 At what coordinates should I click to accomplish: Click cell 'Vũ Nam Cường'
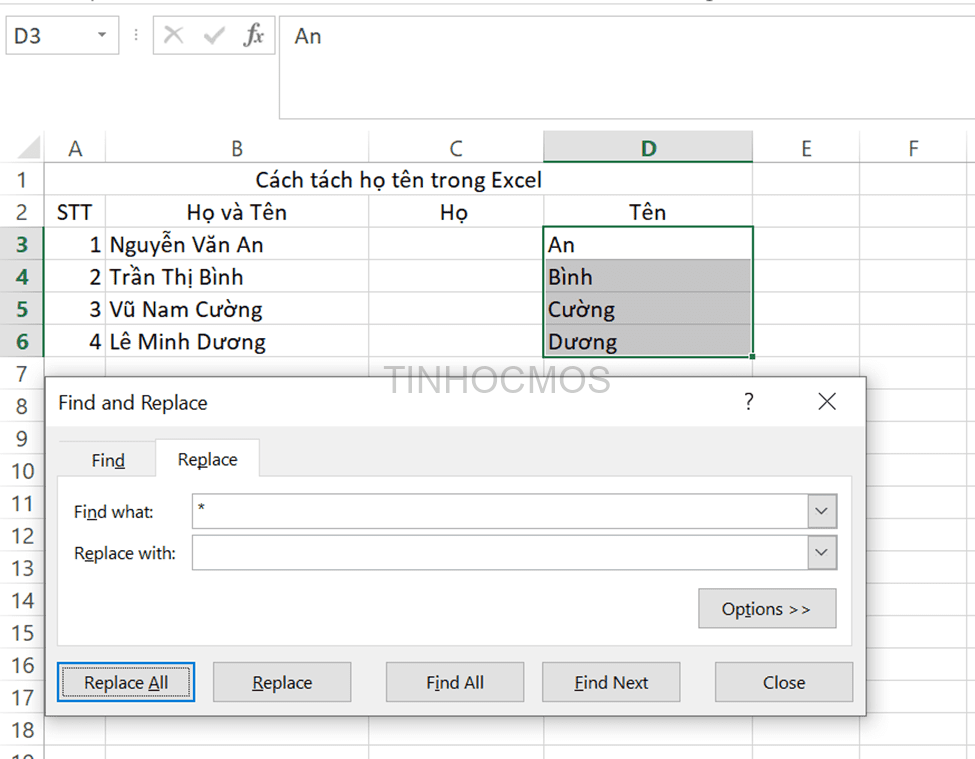(237, 309)
